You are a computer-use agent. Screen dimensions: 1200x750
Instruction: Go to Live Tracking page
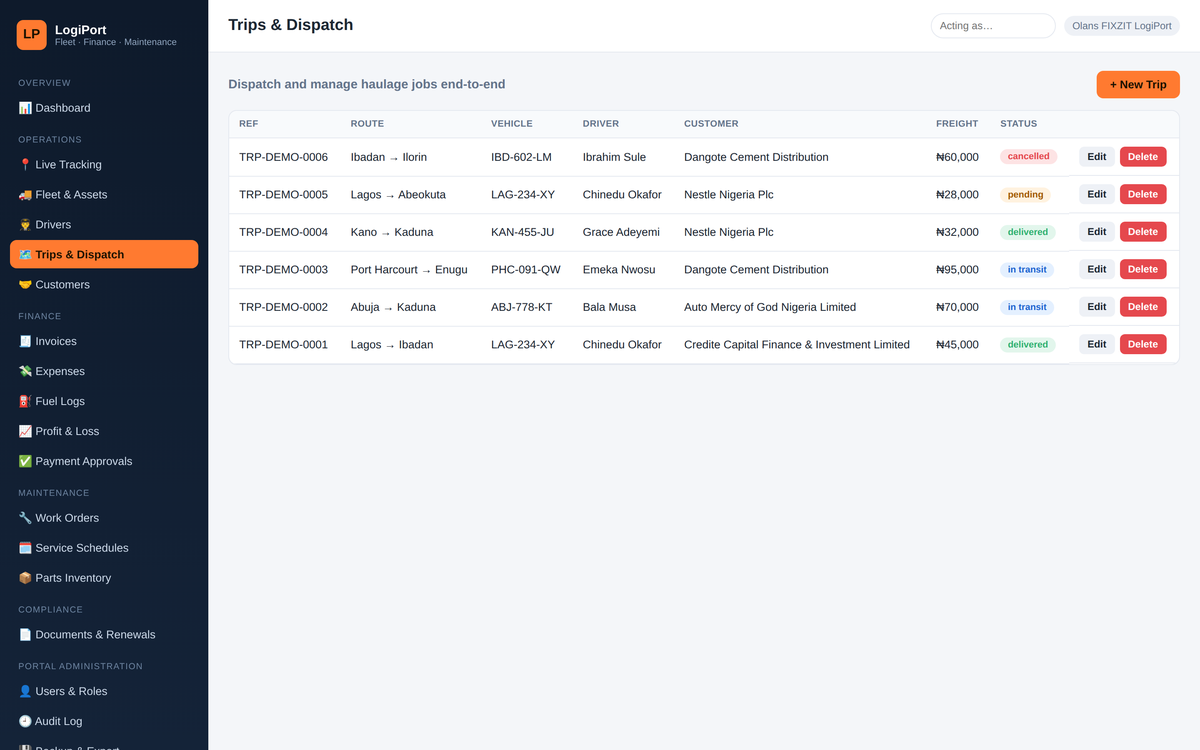[x=104, y=165]
